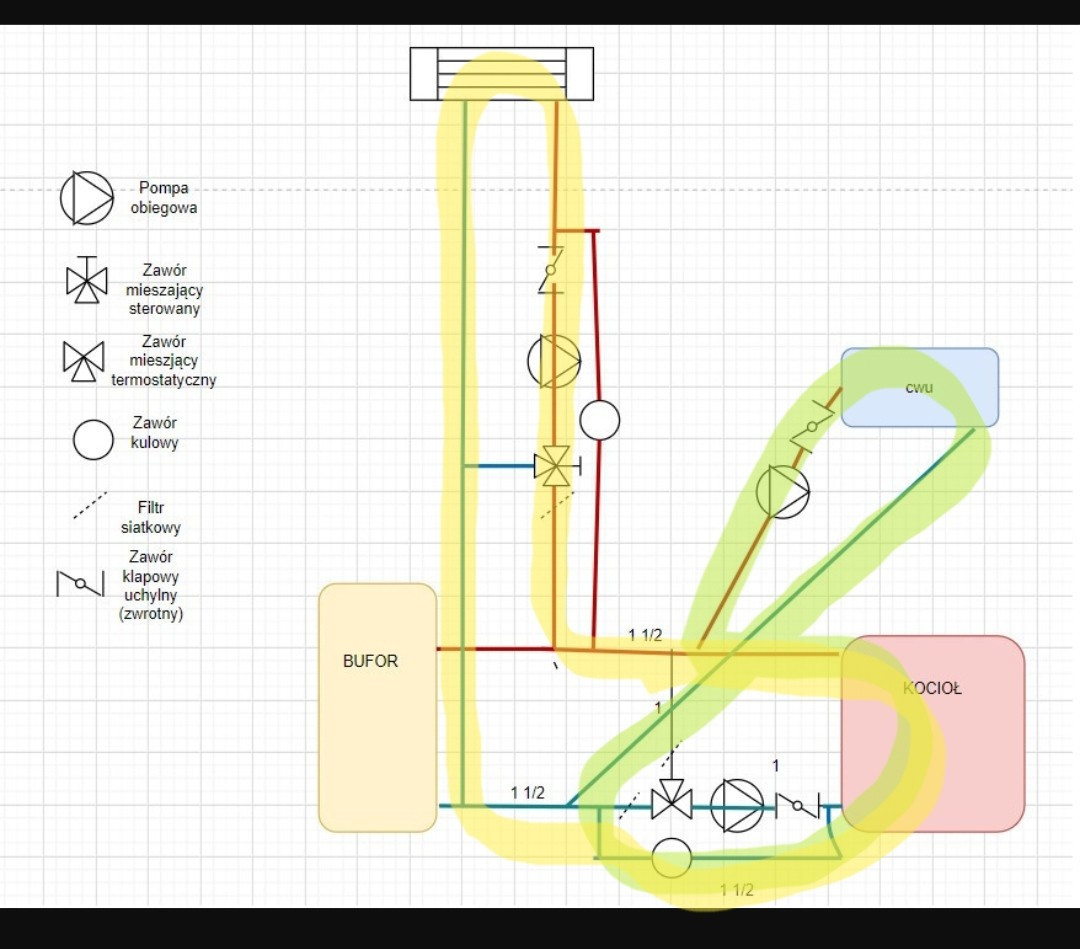Select the mixing valve left of the boiler pump
Screen dimensions: 1080x949
pyautogui.click(x=671, y=800)
